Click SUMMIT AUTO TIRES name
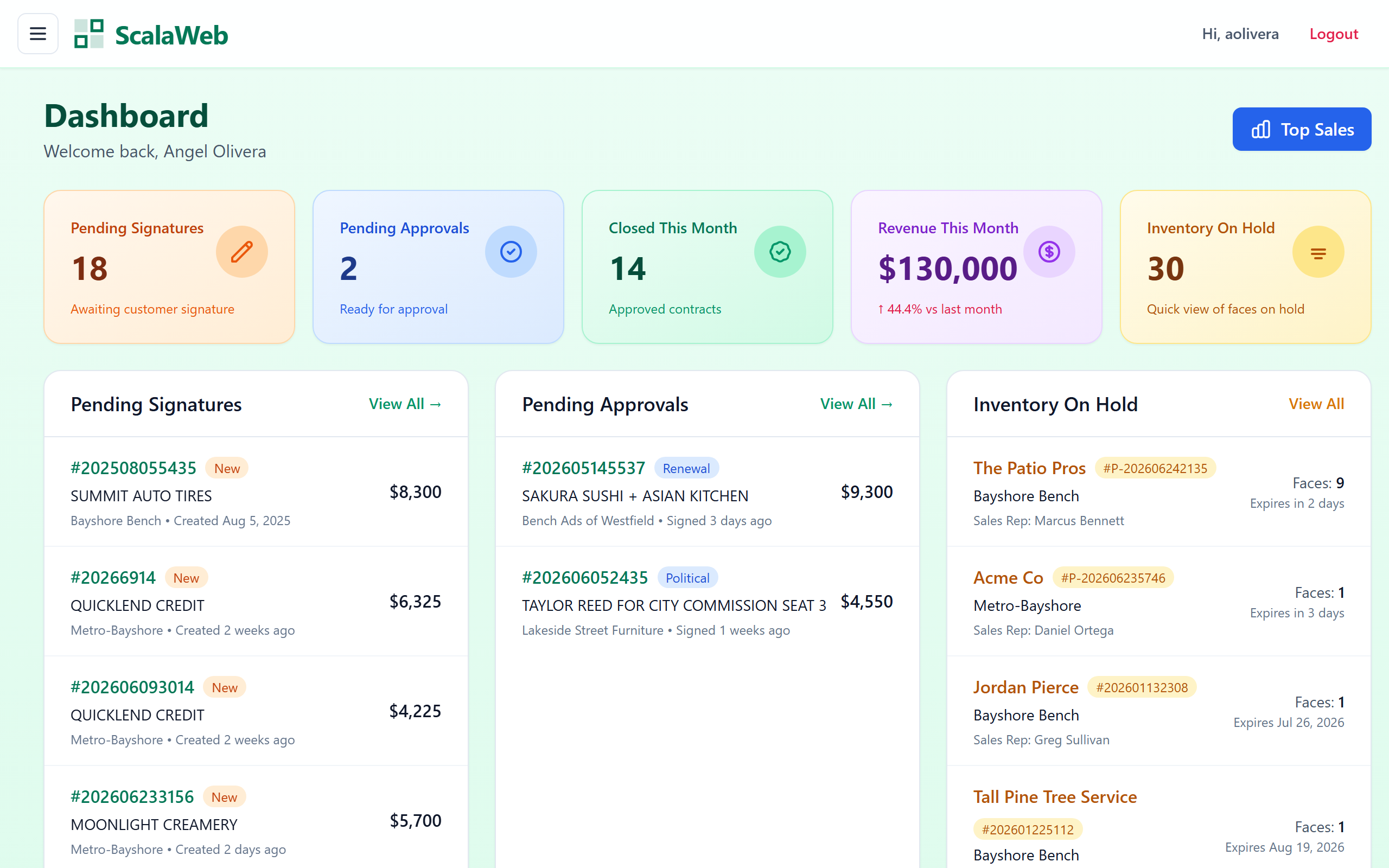 [141, 496]
